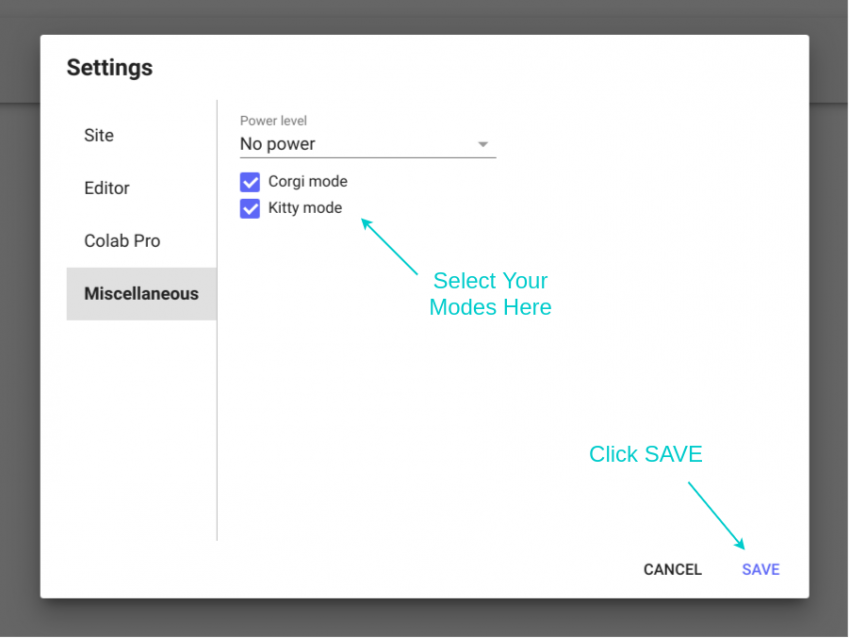Switch to the Site settings tab
The height and width of the screenshot is (638, 850).
click(98, 135)
